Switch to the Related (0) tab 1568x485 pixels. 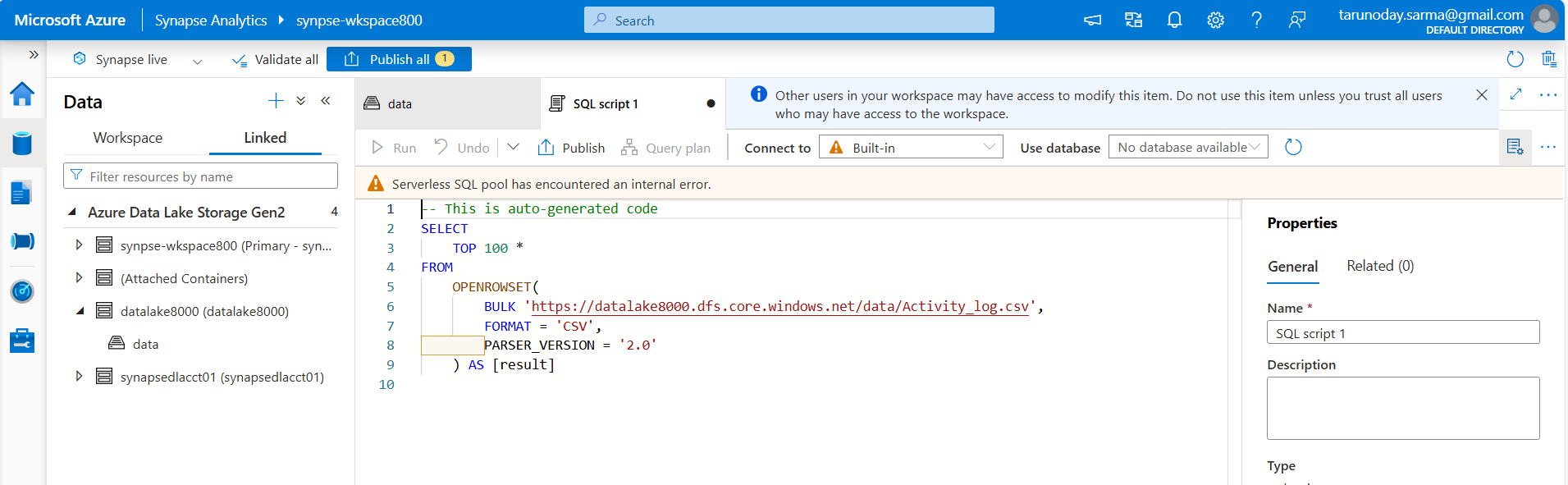pos(1380,266)
